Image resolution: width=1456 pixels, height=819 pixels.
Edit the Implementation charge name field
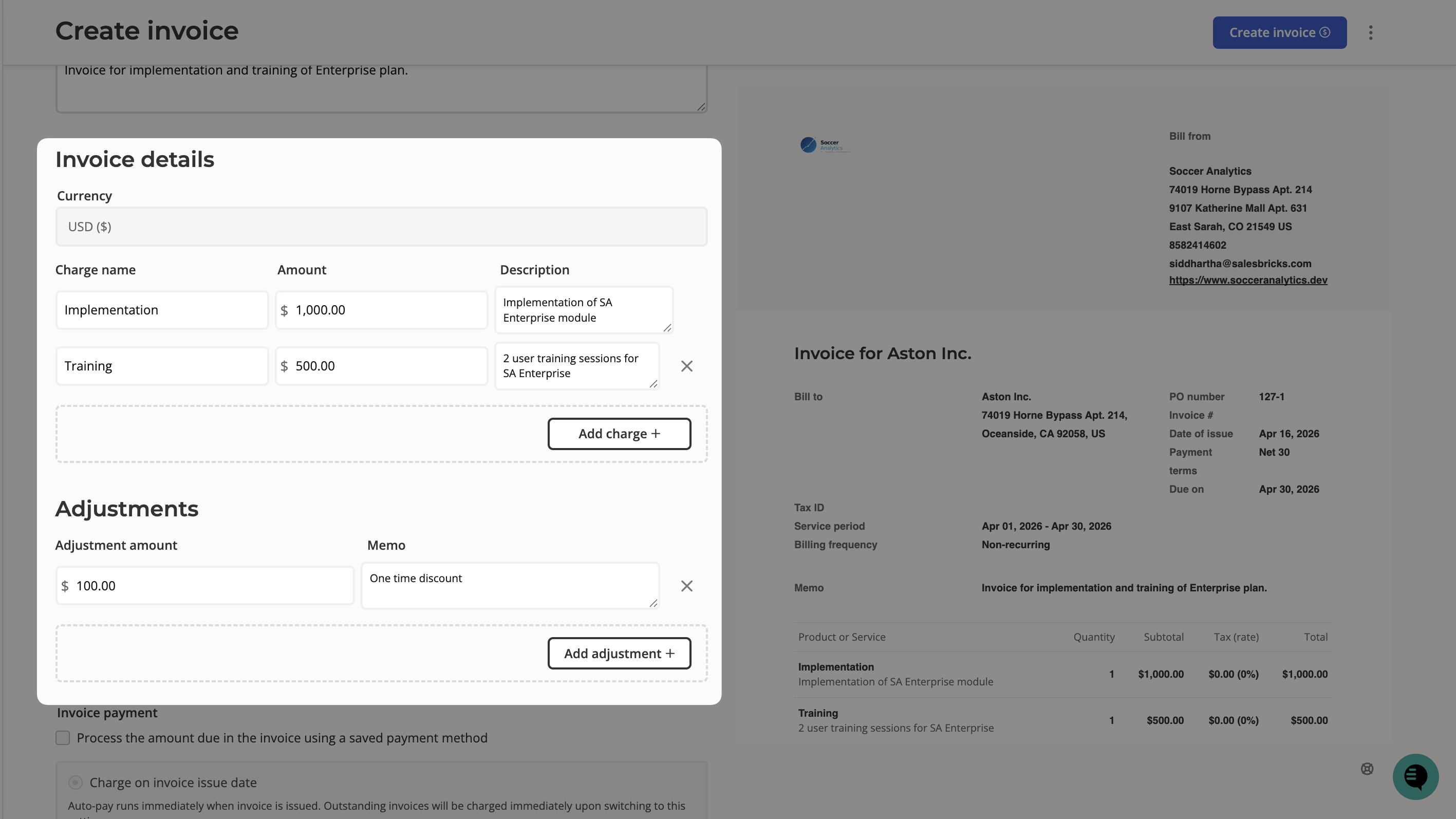click(x=162, y=310)
